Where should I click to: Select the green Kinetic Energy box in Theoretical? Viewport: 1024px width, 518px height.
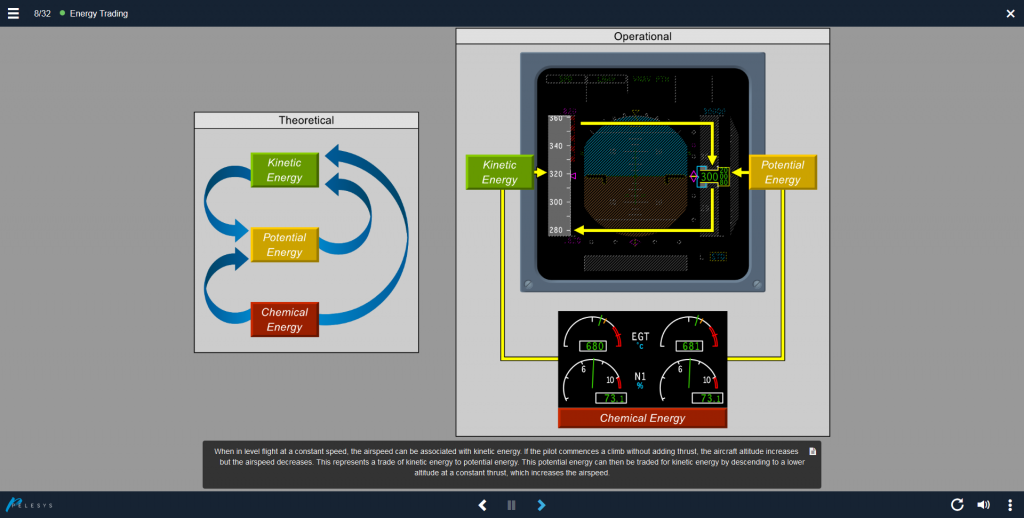[x=284, y=170]
